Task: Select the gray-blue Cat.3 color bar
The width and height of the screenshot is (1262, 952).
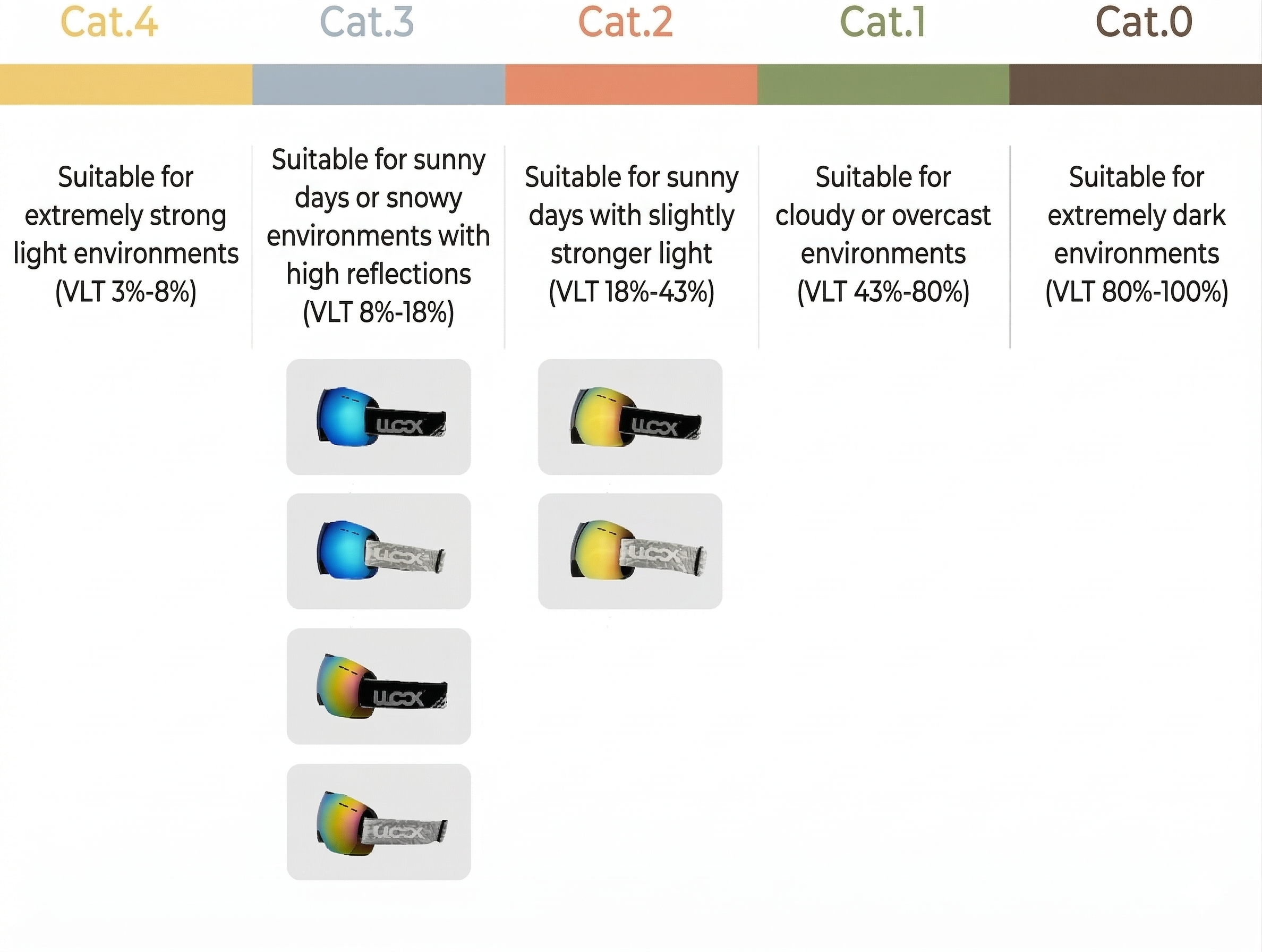Action: click(x=378, y=84)
